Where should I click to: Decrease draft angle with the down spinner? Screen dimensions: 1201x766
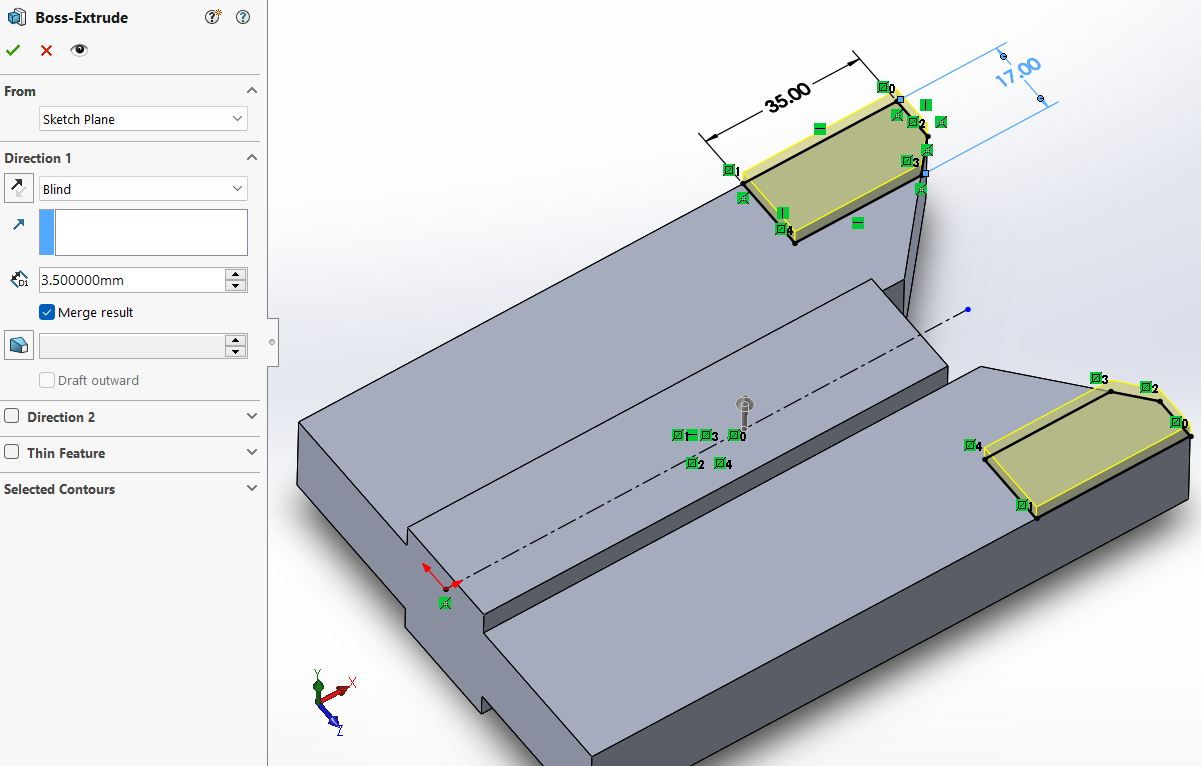click(x=236, y=352)
